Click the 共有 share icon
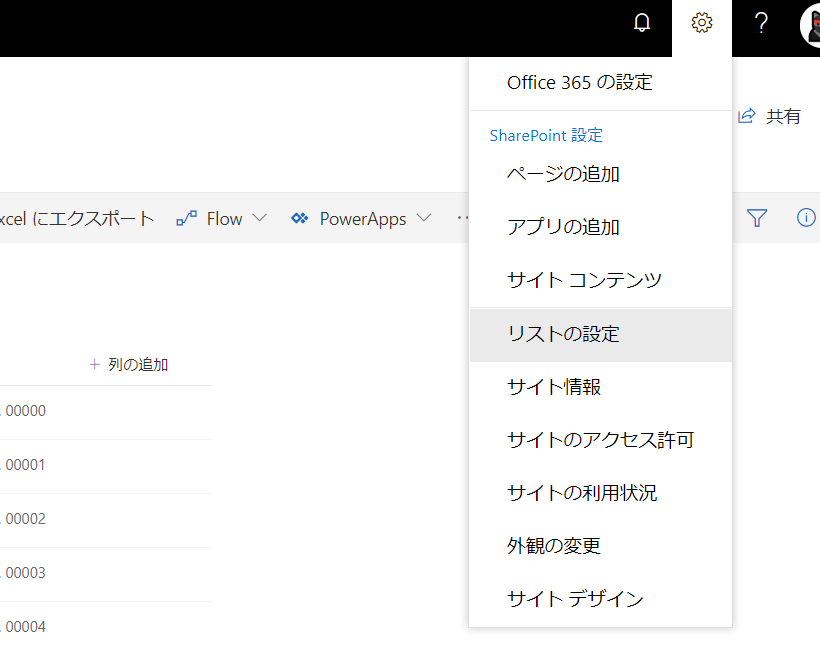The width and height of the screenshot is (820, 645). pos(746,116)
